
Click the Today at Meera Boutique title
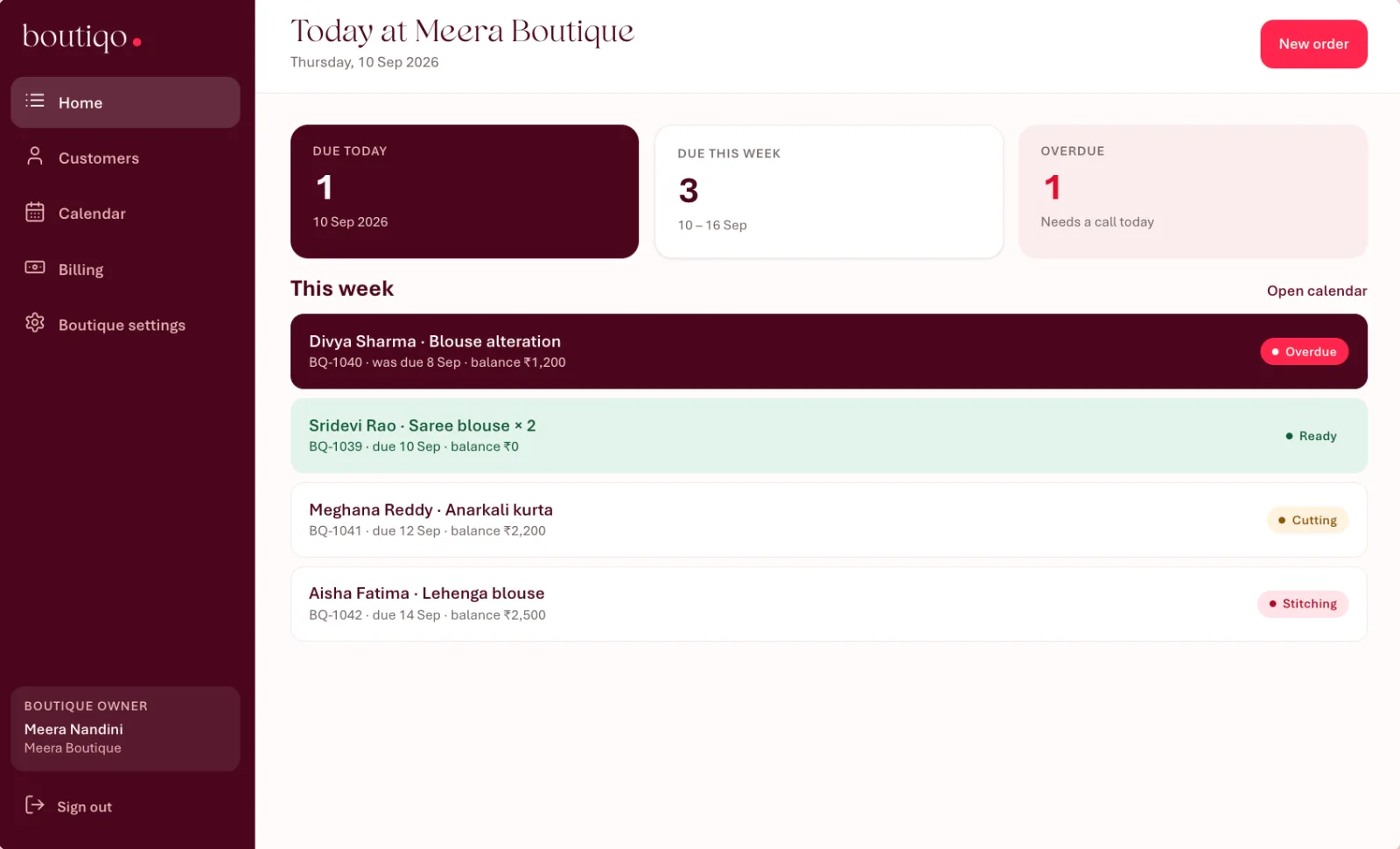[462, 31]
